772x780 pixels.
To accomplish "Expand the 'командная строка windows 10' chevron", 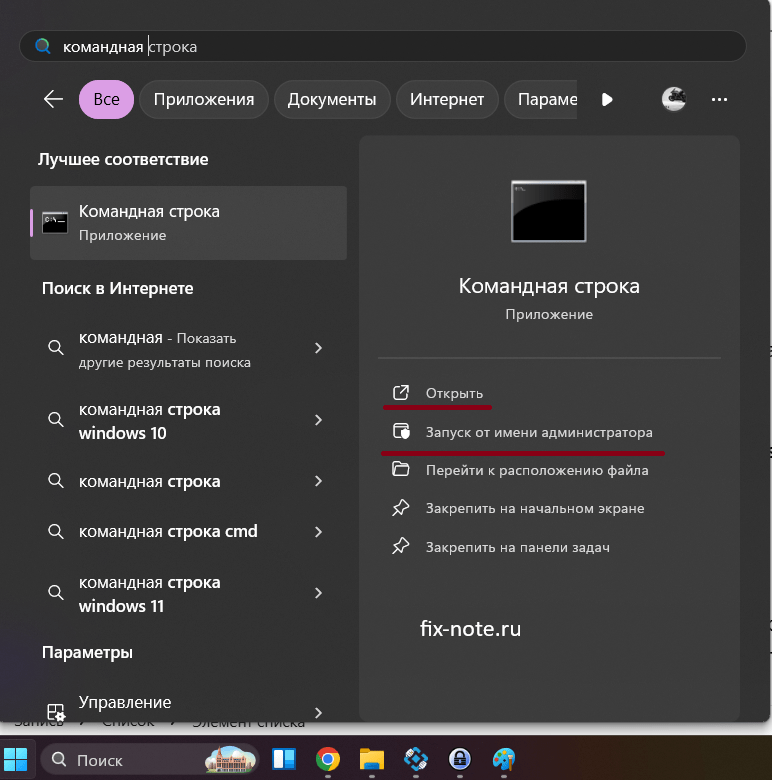I will click(x=318, y=420).
